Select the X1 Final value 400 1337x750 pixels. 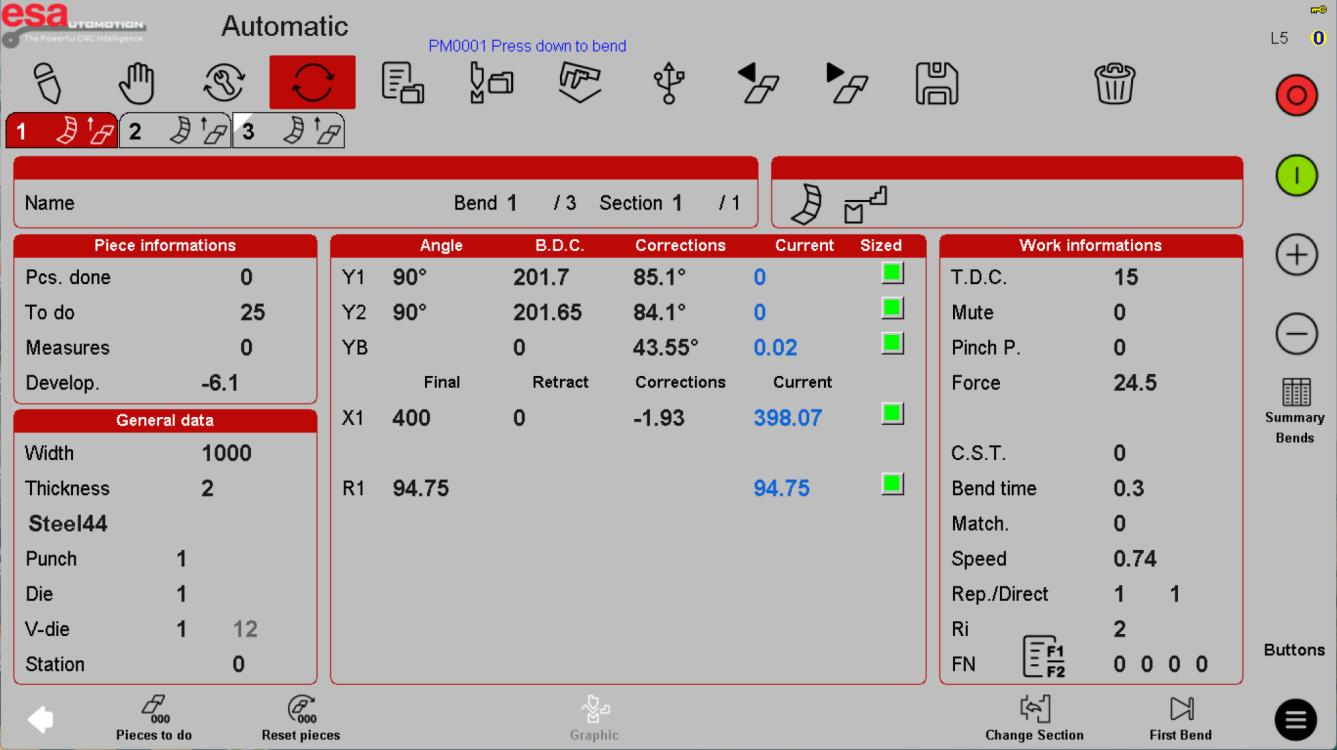(411, 418)
